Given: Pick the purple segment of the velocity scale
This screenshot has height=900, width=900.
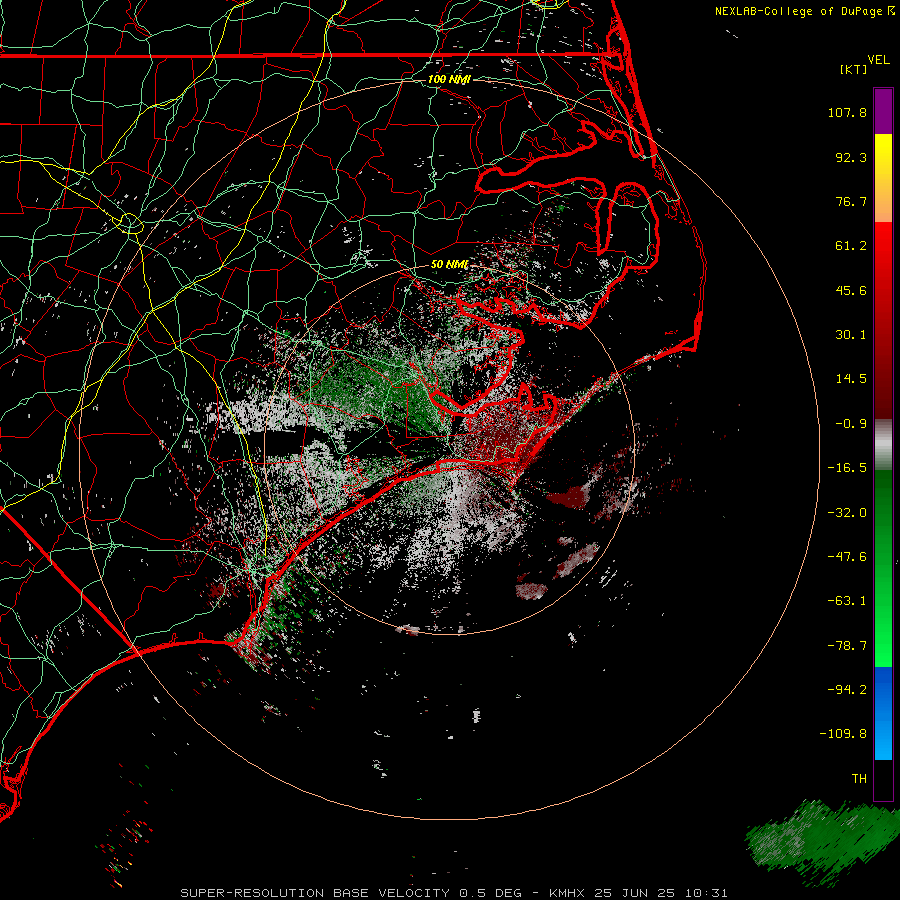Looking at the screenshot, I should [x=883, y=111].
